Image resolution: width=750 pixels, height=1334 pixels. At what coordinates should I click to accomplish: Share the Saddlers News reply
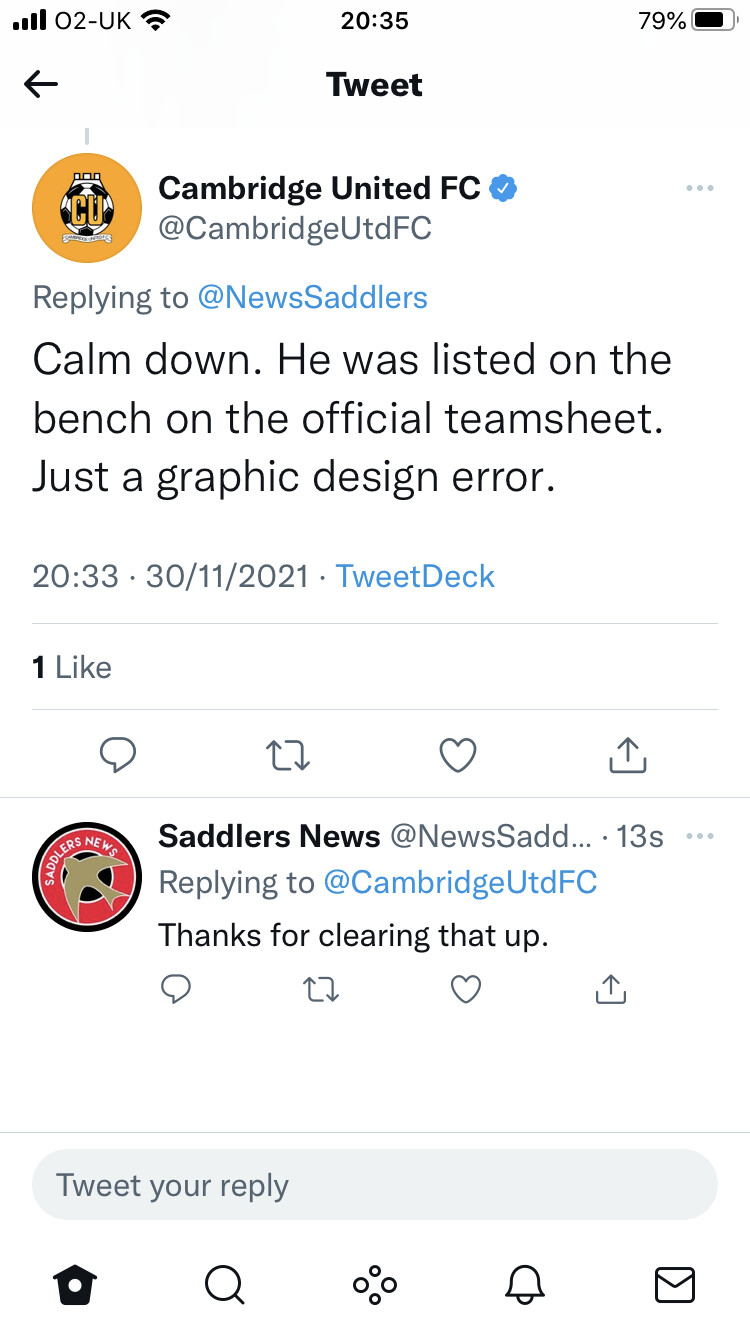[610, 989]
